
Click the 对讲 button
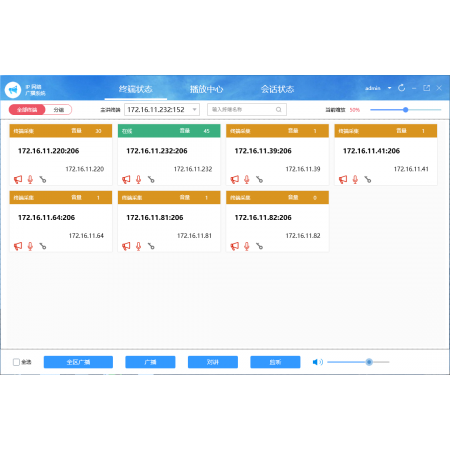pyautogui.click(x=213, y=362)
